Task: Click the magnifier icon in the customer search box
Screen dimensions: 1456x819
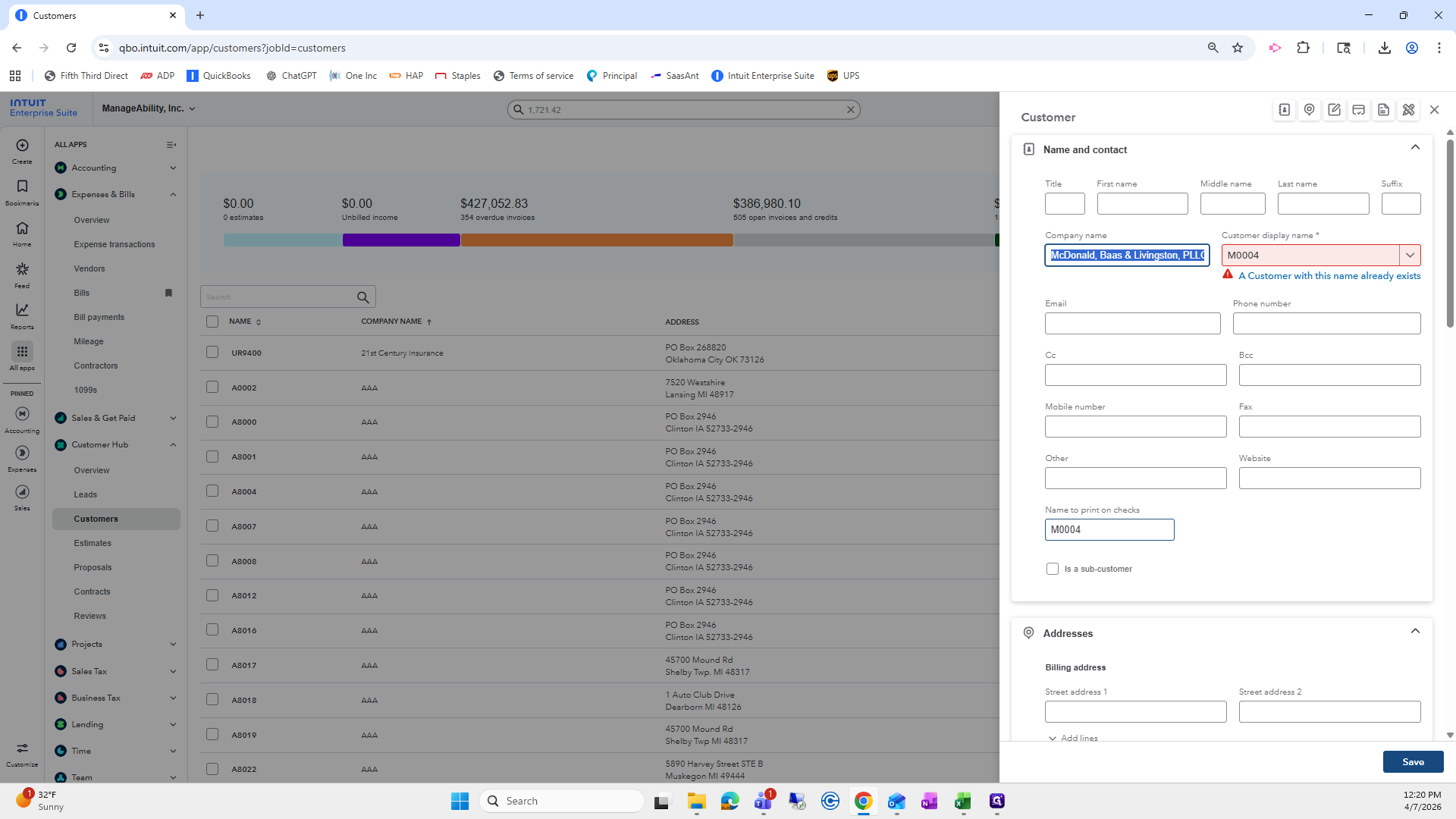Action: point(363,297)
